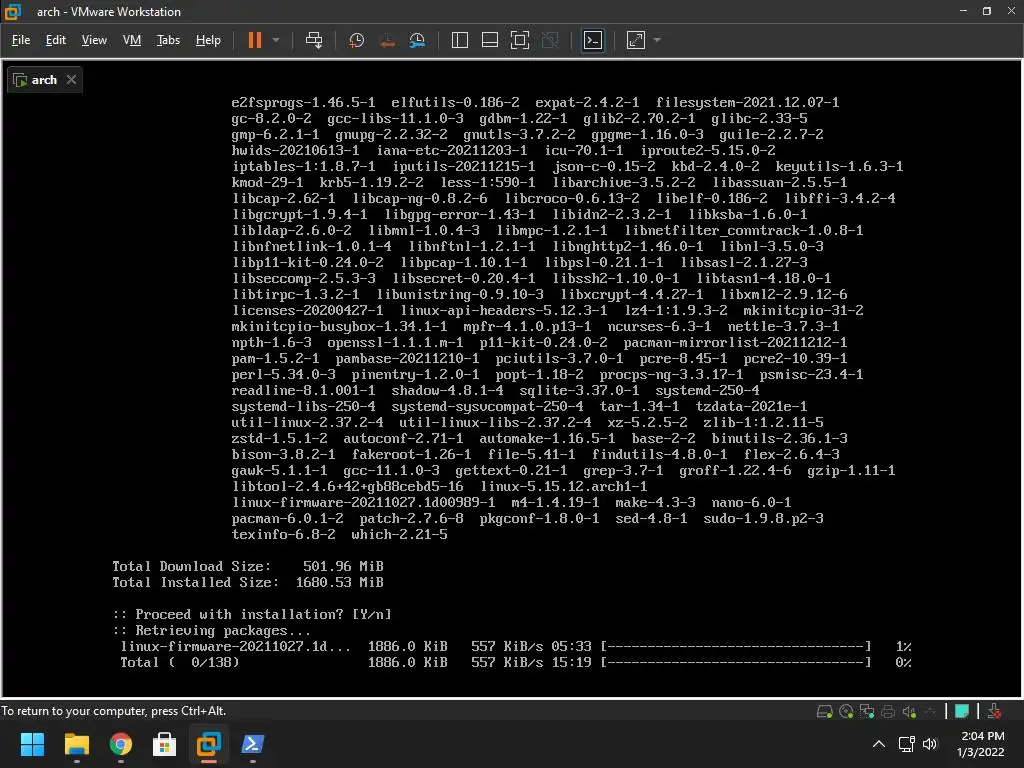
Task: Click the hard disk device status icon
Action: [825, 711]
